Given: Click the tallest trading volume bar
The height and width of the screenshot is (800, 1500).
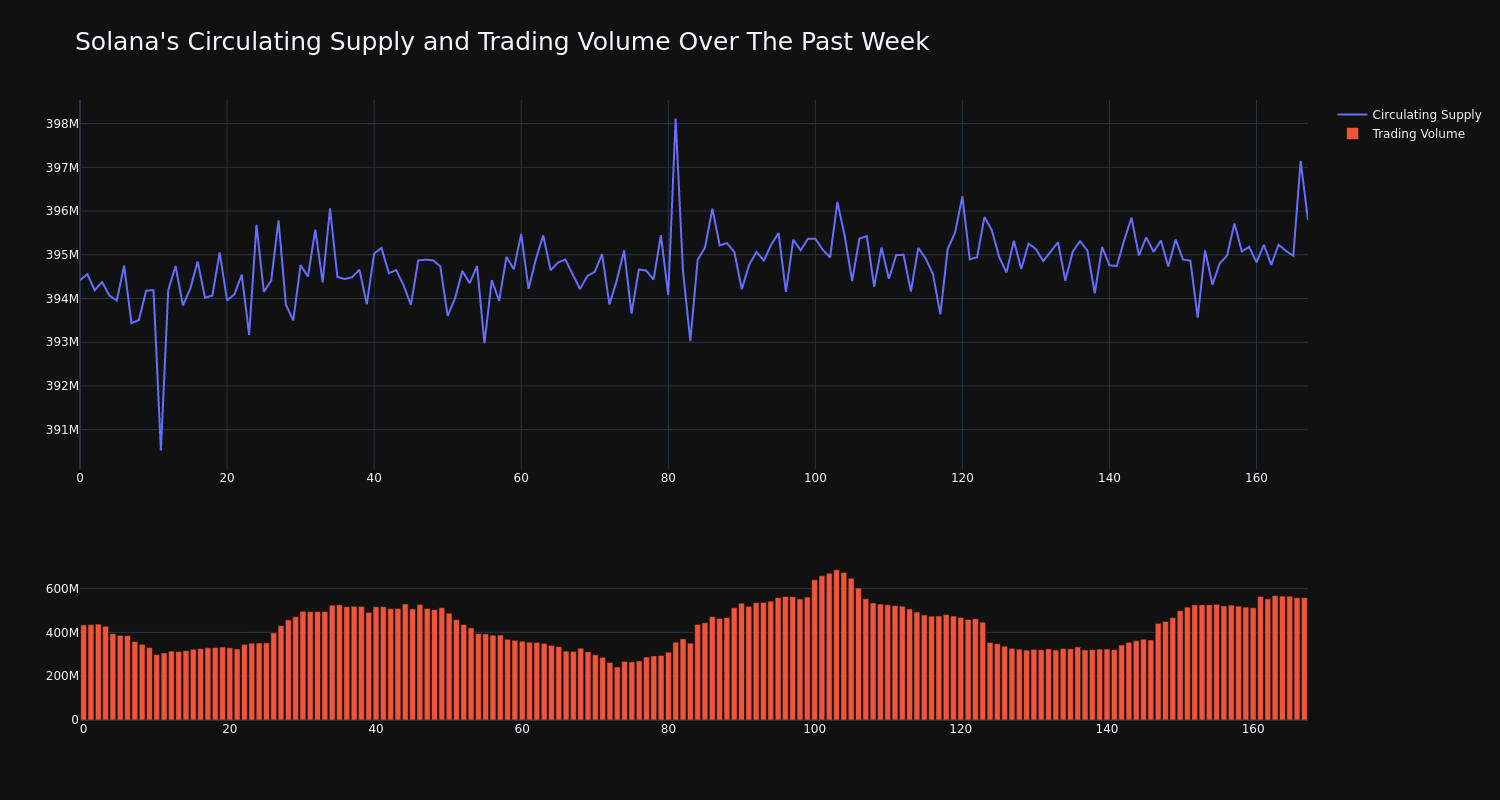Looking at the screenshot, I should pos(836,645).
